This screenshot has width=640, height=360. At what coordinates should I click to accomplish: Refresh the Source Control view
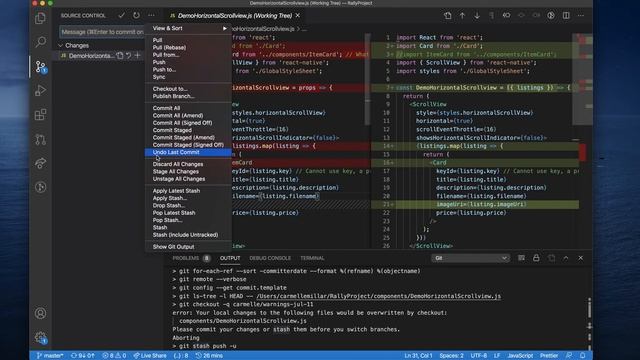[x=136, y=16]
